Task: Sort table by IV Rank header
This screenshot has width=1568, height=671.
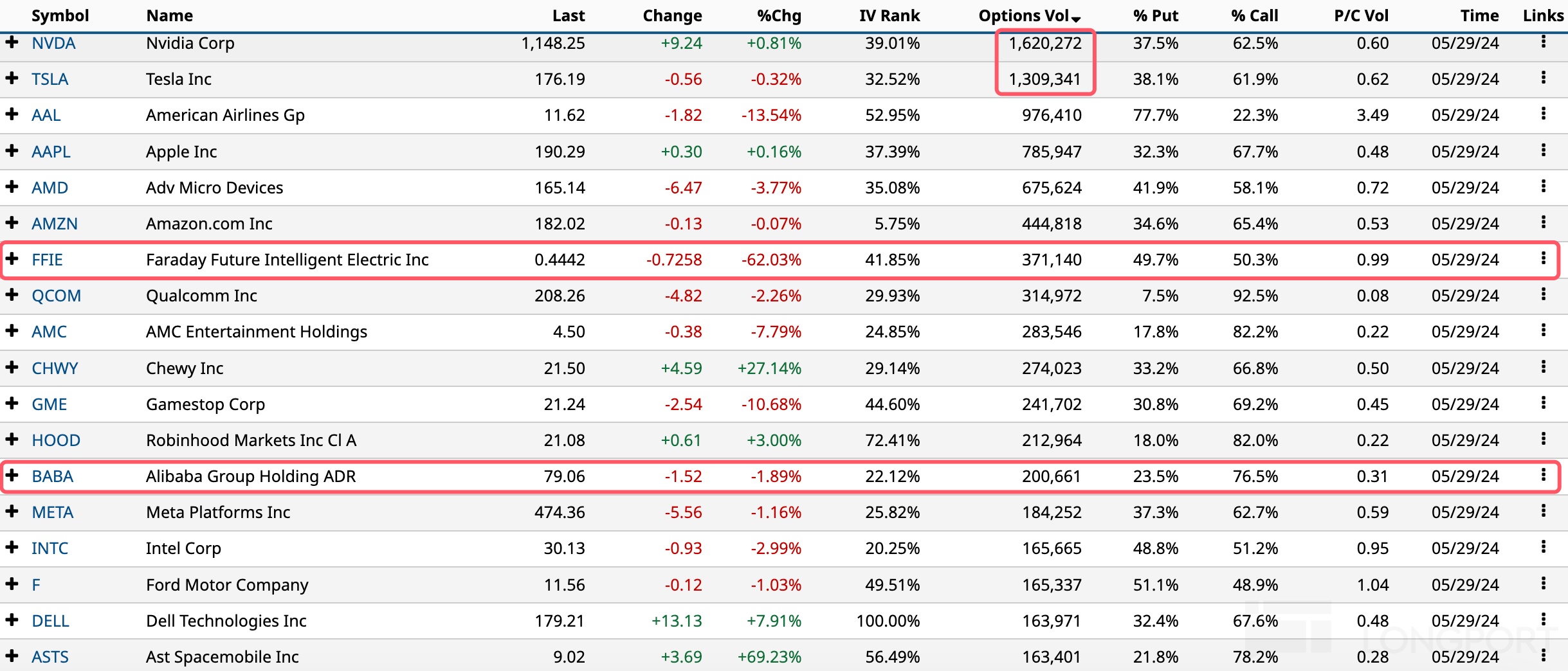Action: (889, 15)
